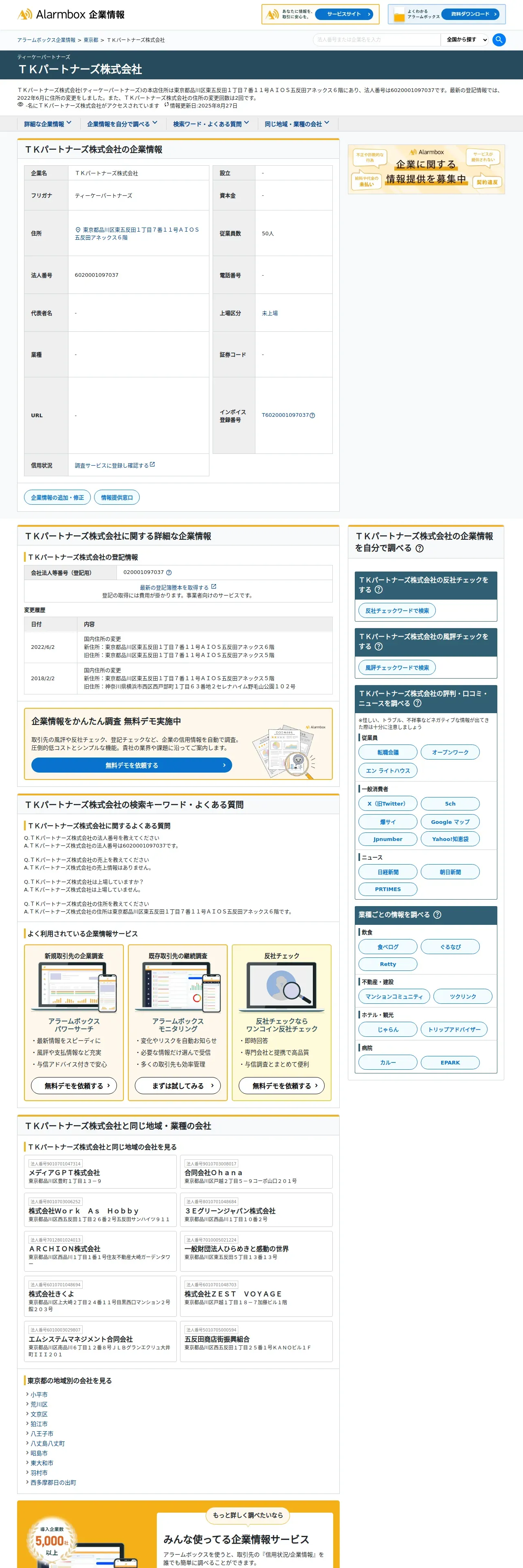This screenshot has height=1568, width=523.
Task: Click the 5ch button
Action: click(450, 804)
